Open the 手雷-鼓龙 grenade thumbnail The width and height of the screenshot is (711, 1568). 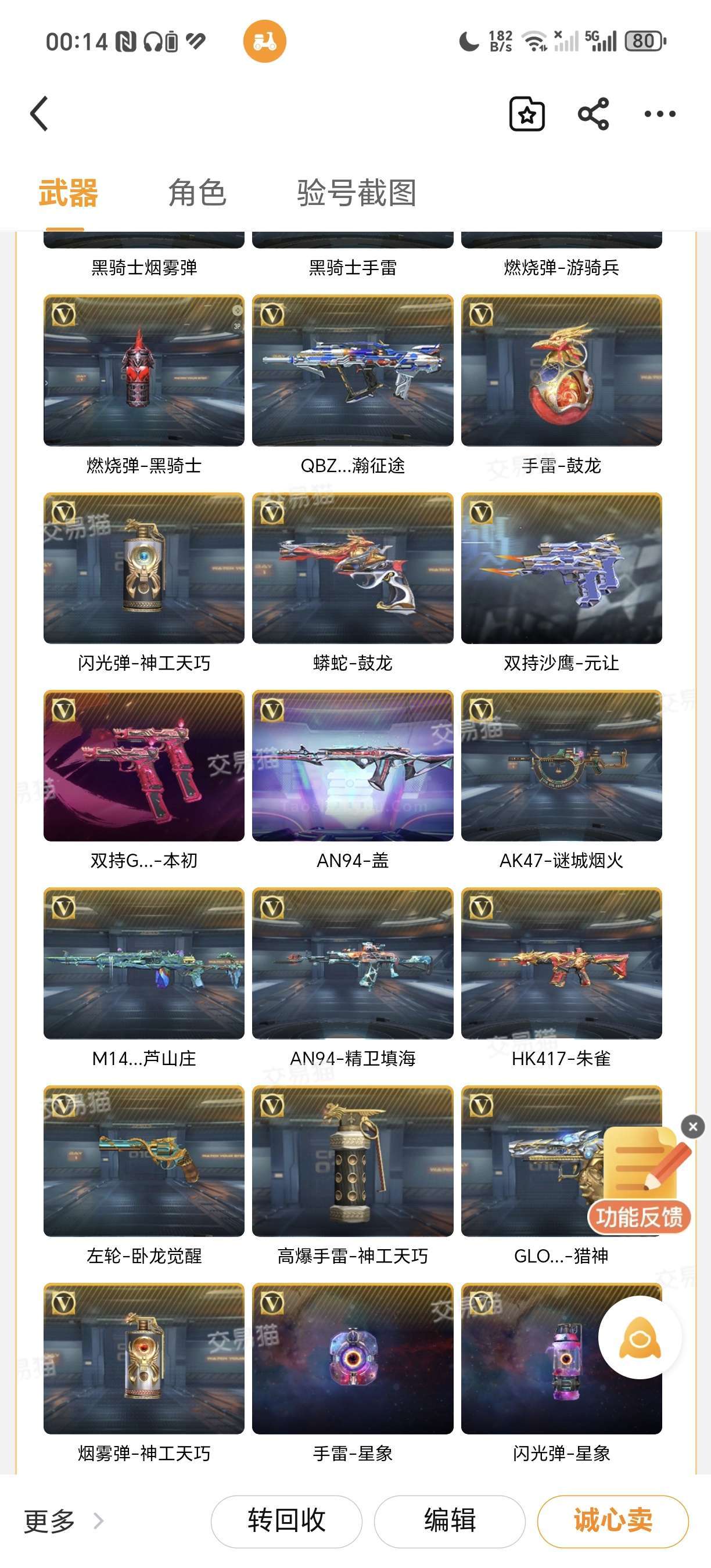pos(561,371)
